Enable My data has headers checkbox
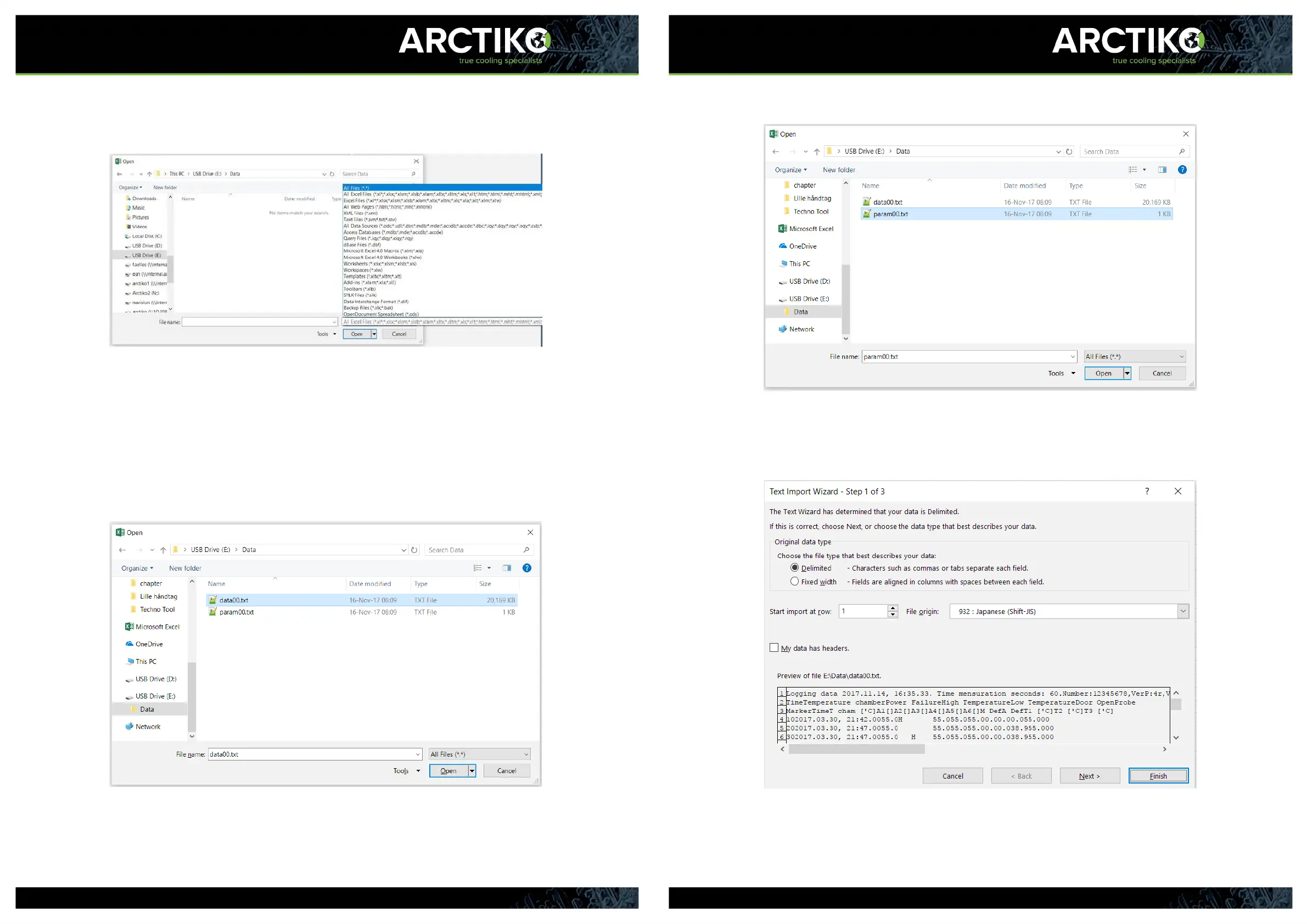Image resolution: width=1307 pixels, height=924 pixels. click(x=773, y=647)
